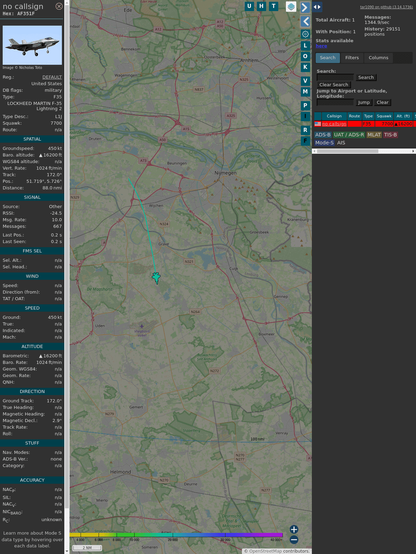
Task: Switch to the Columns tab
Action: click(x=378, y=58)
